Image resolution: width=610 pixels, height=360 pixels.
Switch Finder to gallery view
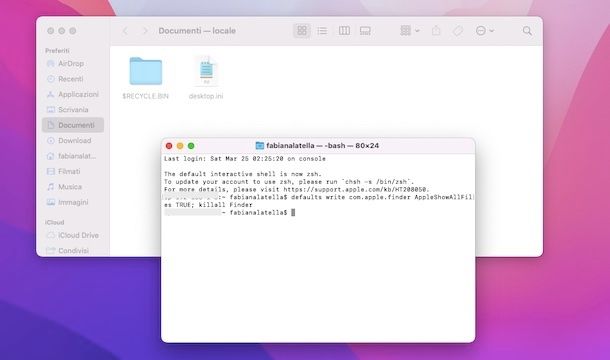pyautogui.click(x=365, y=31)
